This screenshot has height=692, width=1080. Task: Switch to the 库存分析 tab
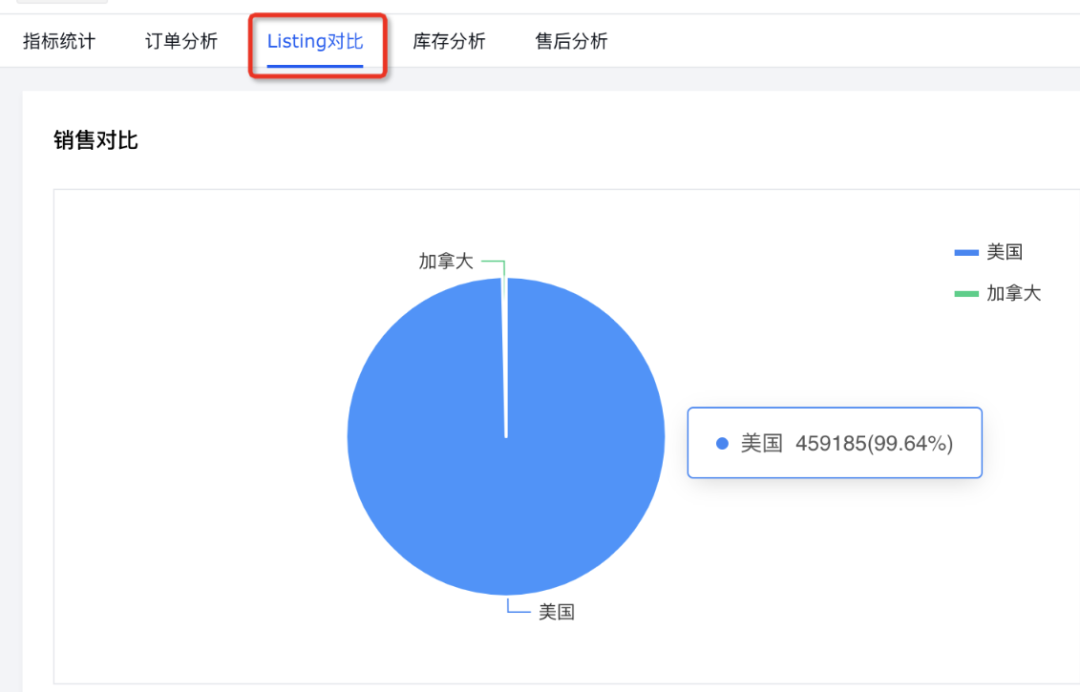point(449,41)
